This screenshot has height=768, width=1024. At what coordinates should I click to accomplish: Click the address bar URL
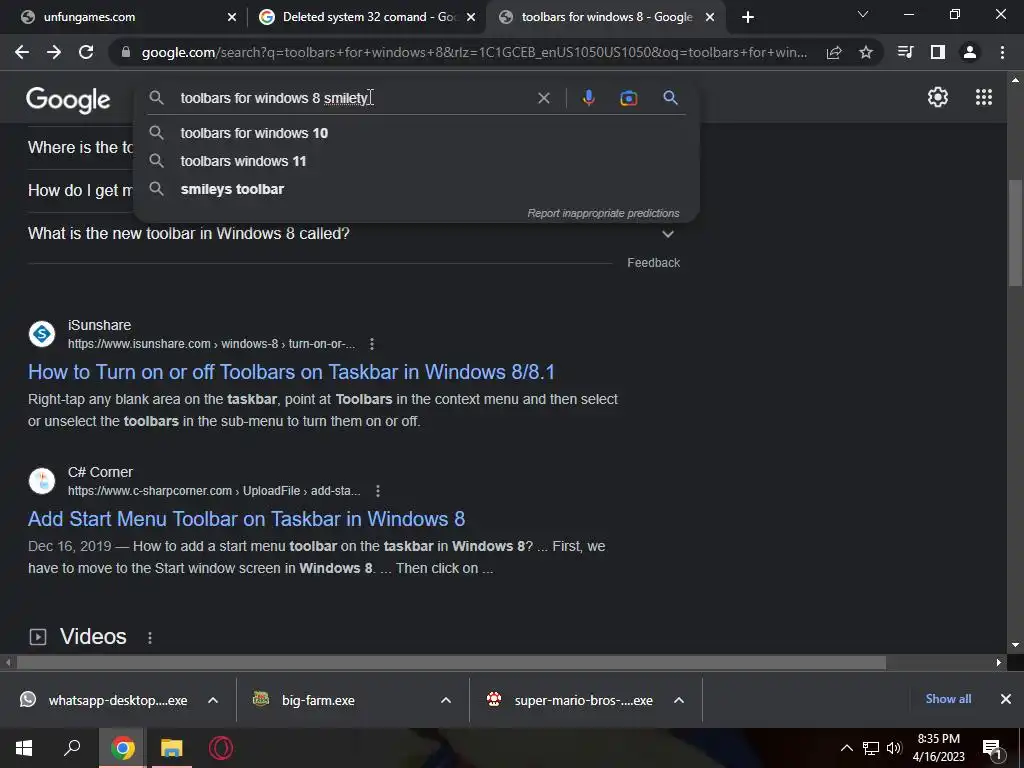click(474, 52)
